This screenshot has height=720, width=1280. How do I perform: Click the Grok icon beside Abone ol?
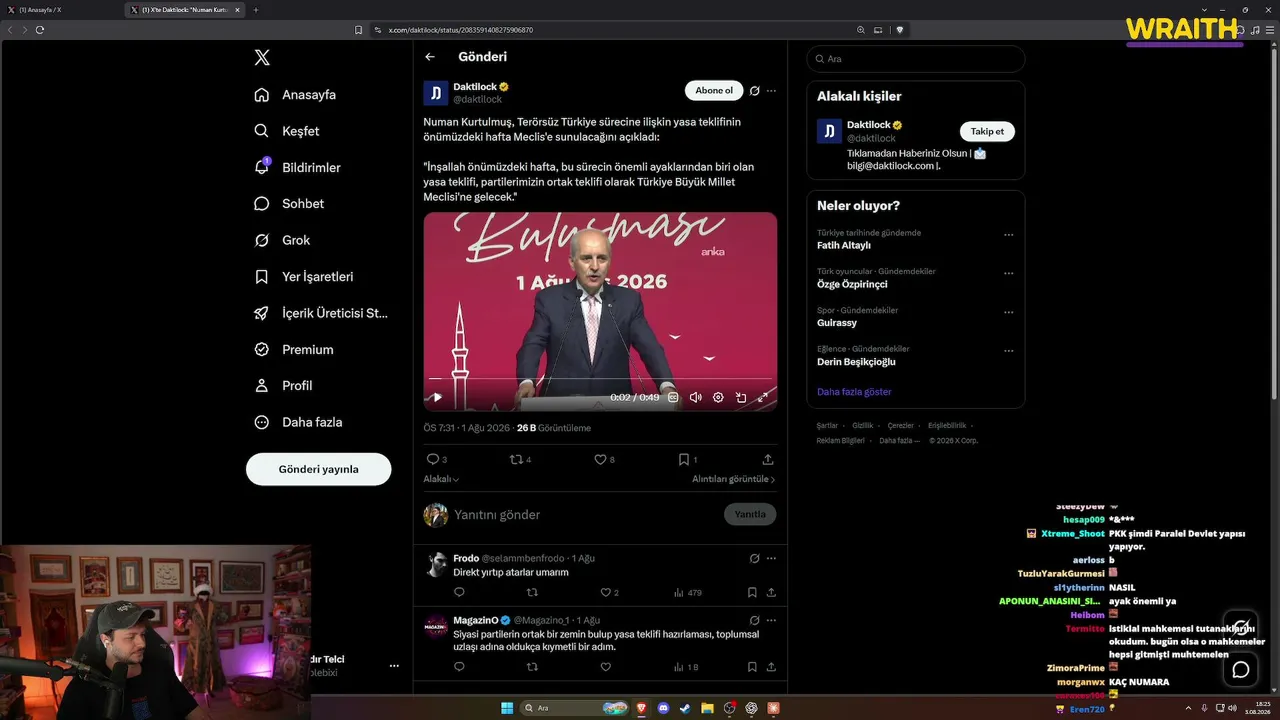pyautogui.click(x=755, y=91)
